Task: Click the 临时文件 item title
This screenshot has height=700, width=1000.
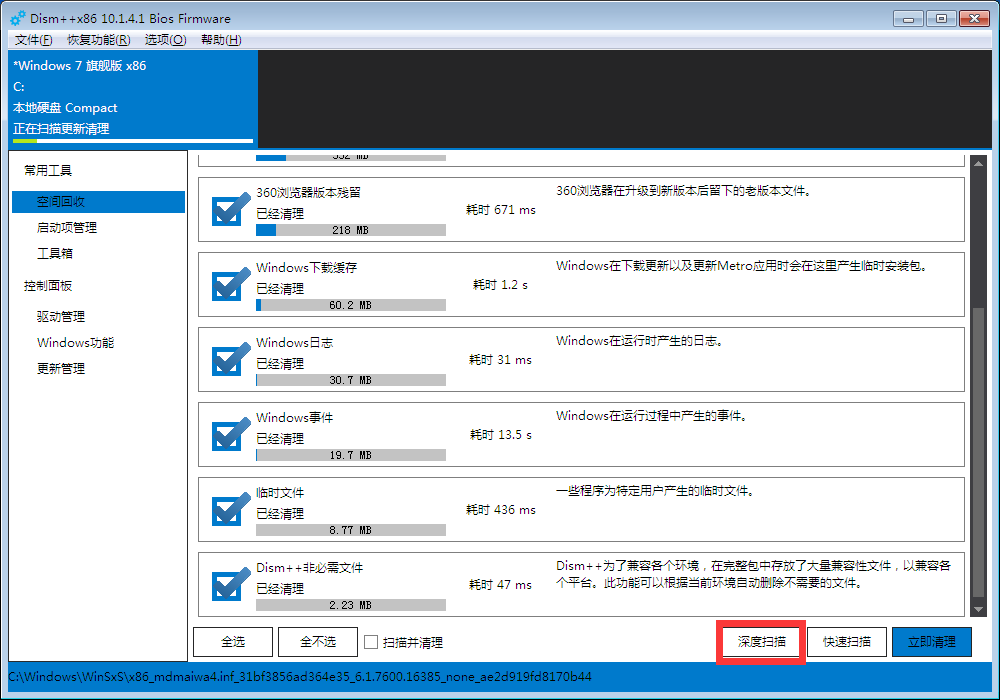Action: pos(280,493)
